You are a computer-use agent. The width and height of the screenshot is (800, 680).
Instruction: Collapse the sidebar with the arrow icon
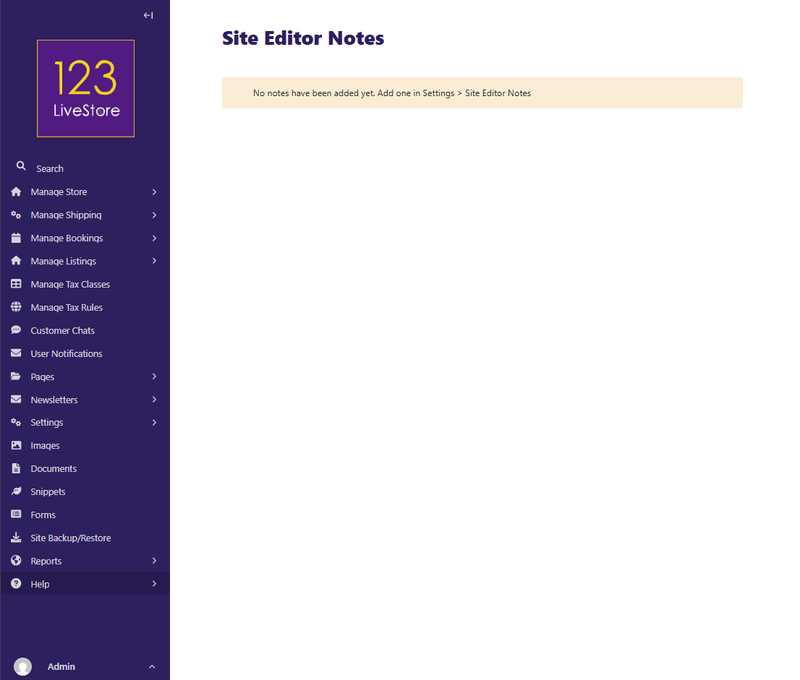148,15
